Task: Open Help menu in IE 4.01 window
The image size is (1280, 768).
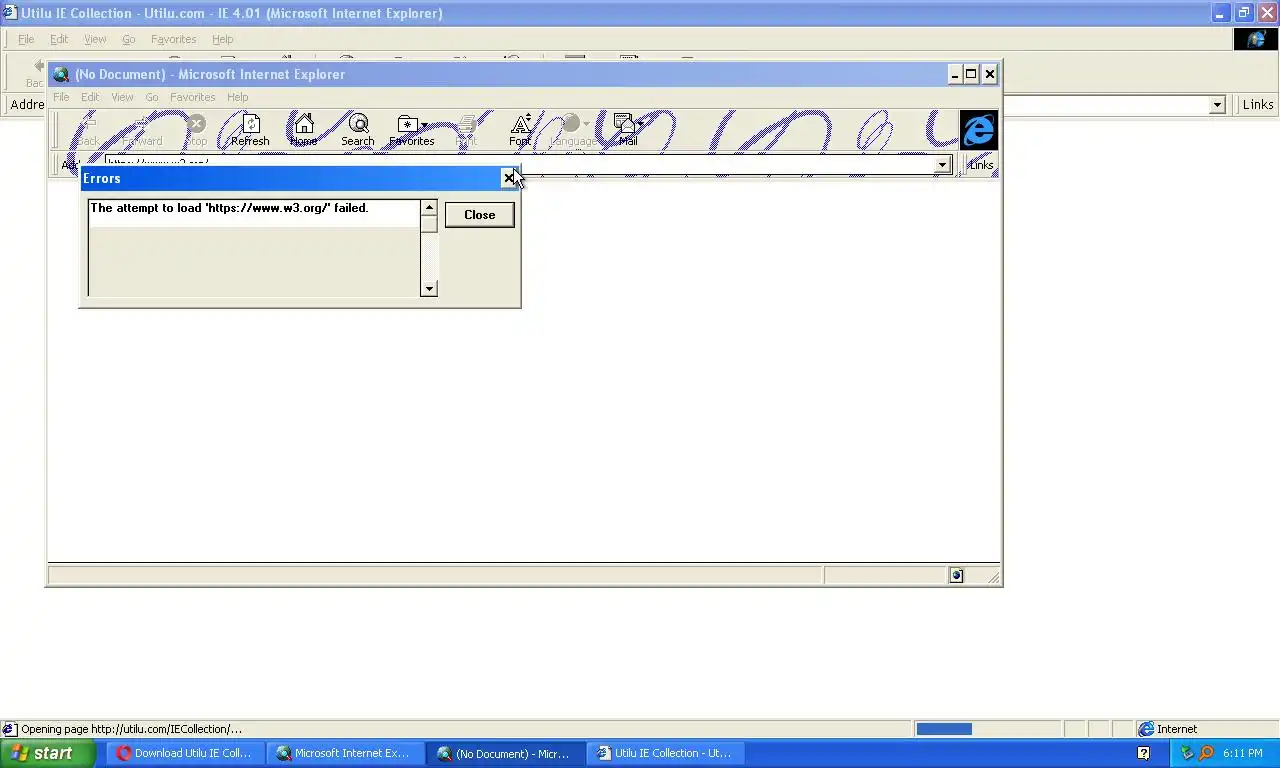Action: pos(222,39)
